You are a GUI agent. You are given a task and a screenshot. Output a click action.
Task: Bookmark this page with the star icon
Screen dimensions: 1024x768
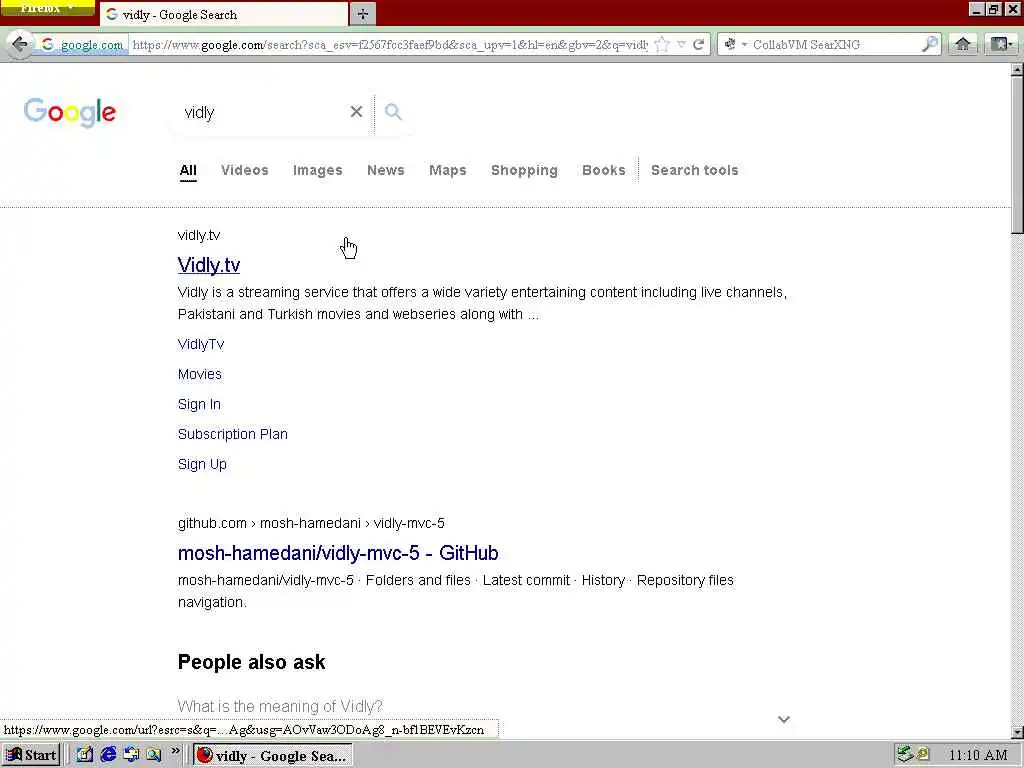click(x=662, y=44)
